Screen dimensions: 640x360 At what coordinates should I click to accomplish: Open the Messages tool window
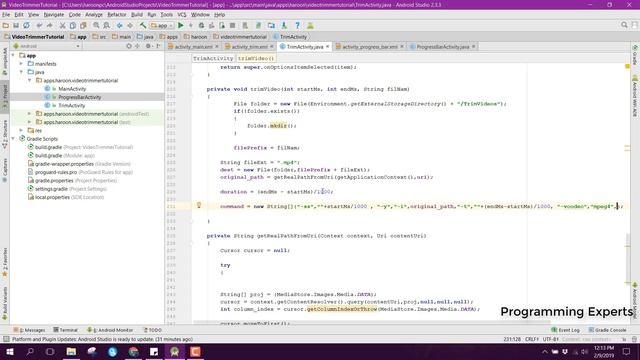point(29,330)
